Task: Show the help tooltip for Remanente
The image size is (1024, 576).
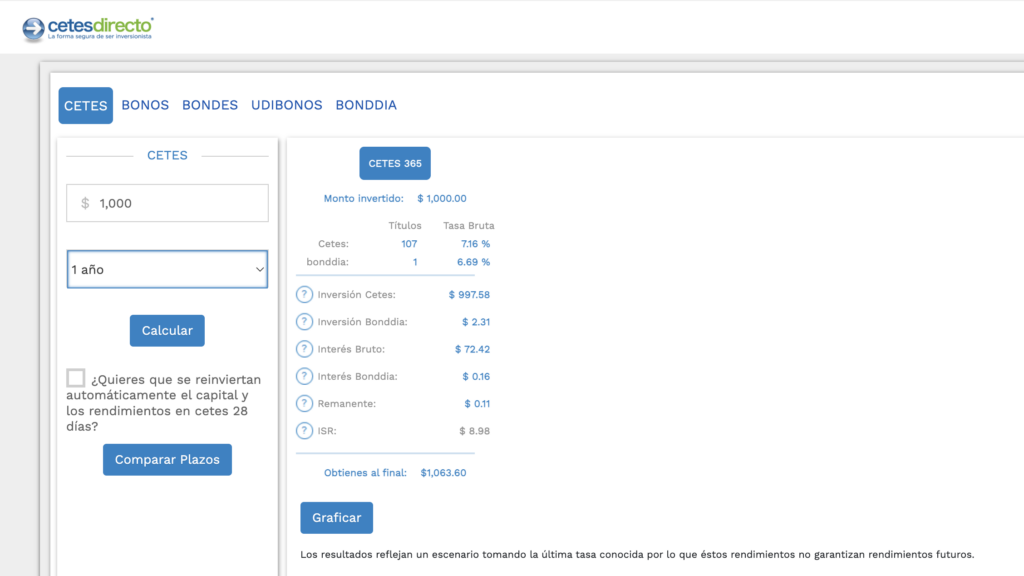Action: (x=305, y=403)
